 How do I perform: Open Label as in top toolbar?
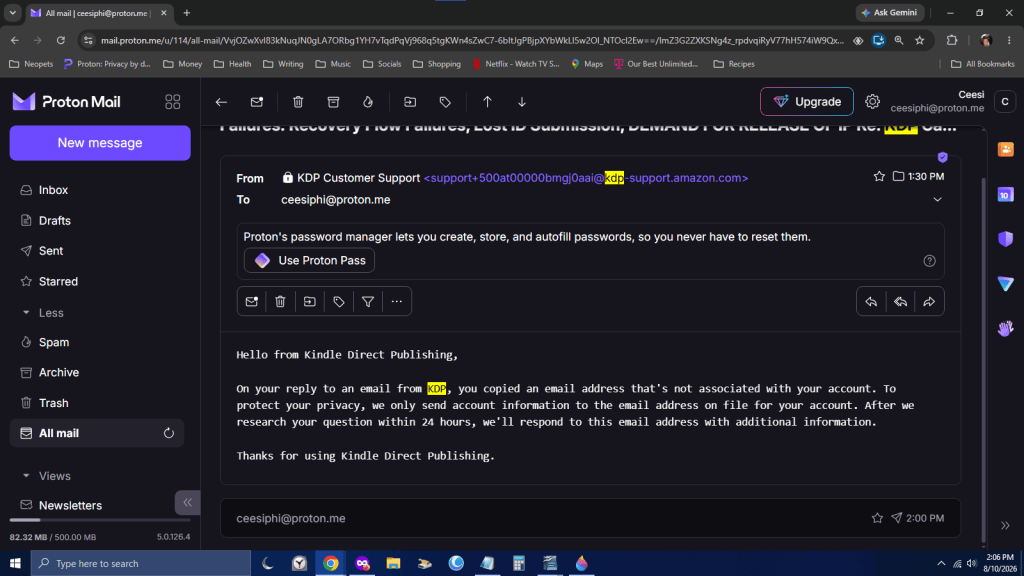(445, 102)
